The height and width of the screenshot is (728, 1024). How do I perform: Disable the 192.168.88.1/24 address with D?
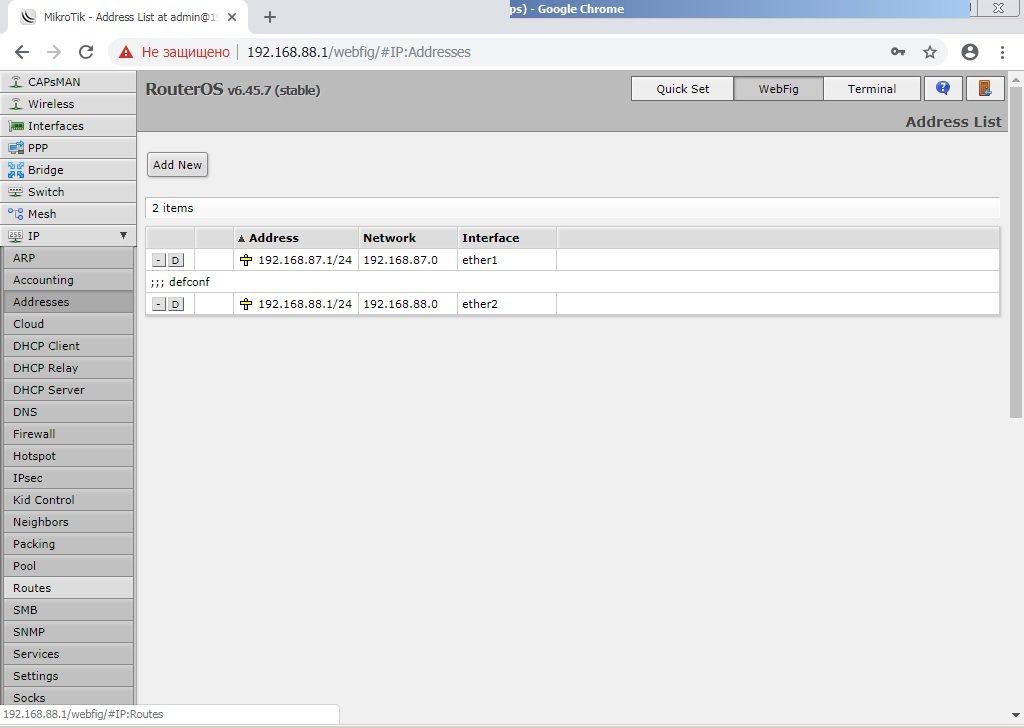click(x=176, y=304)
